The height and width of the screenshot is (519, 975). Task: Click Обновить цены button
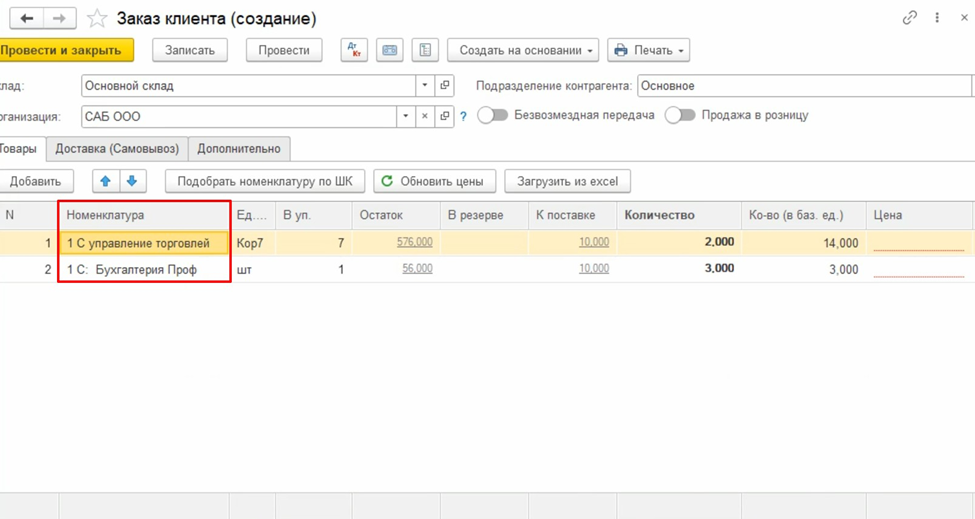click(435, 181)
